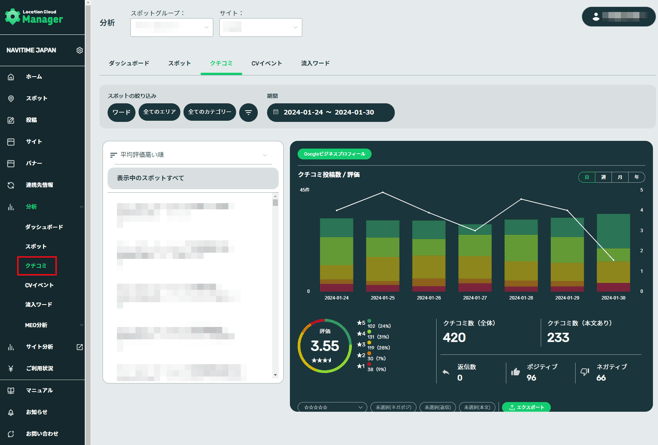Click the thumbs-up icon by ポジティブ
This screenshot has height=445, width=658.
coord(516,372)
